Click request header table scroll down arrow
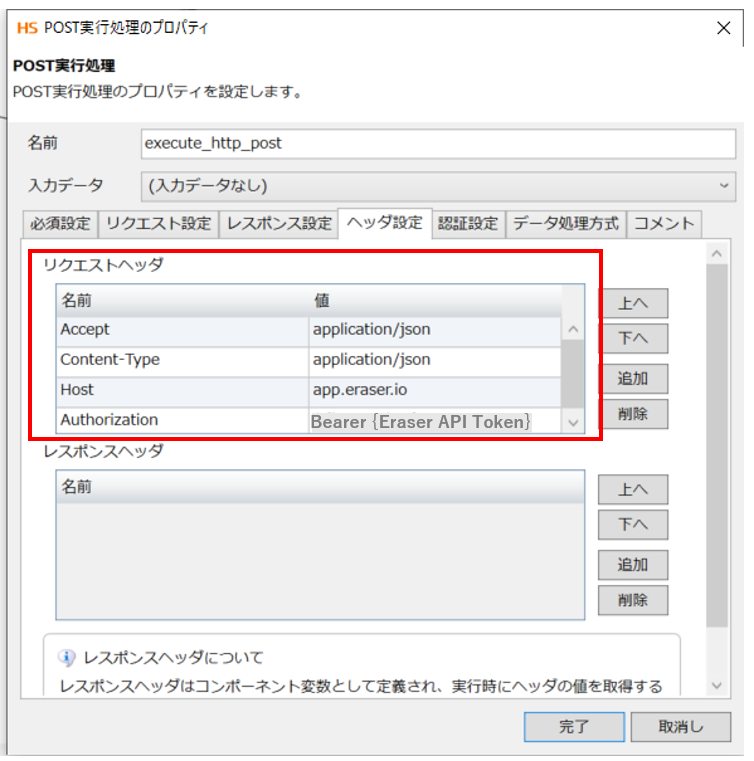The image size is (754, 761). coord(573,423)
